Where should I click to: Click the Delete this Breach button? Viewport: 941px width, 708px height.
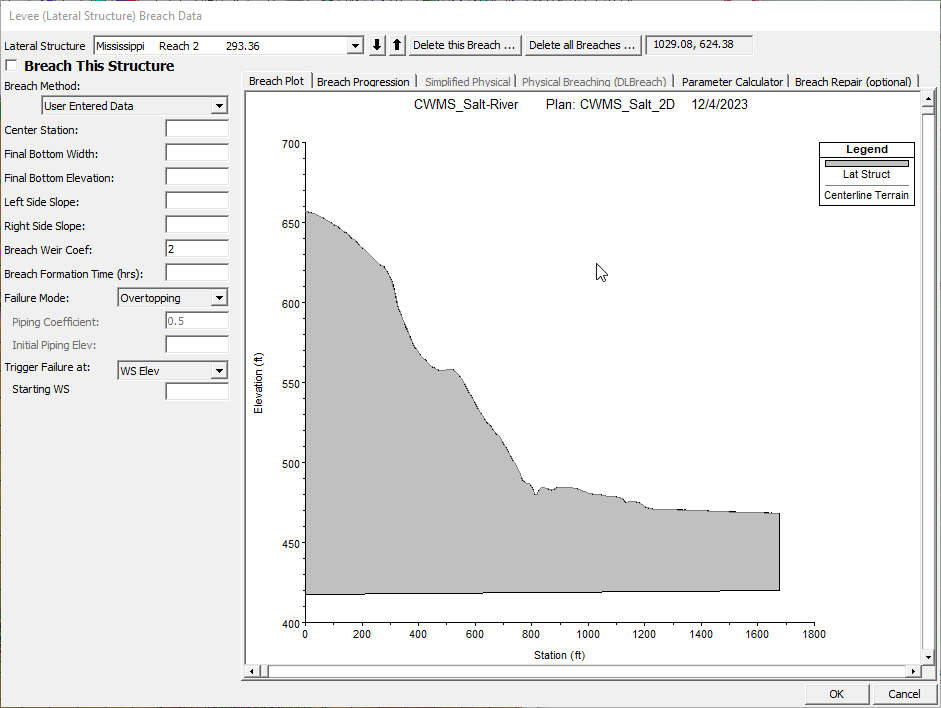[464, 44]
